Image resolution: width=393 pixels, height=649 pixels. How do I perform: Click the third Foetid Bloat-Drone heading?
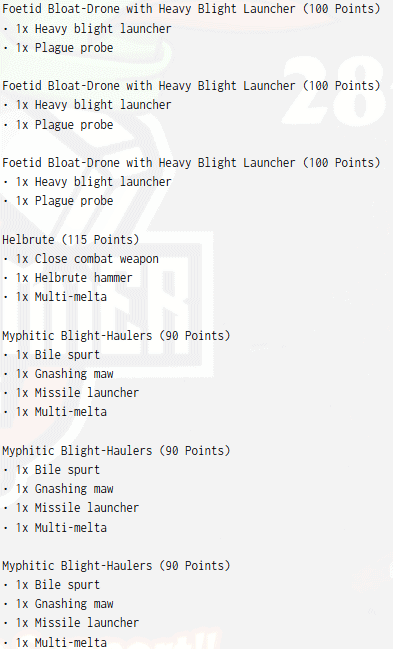(191, 163)
